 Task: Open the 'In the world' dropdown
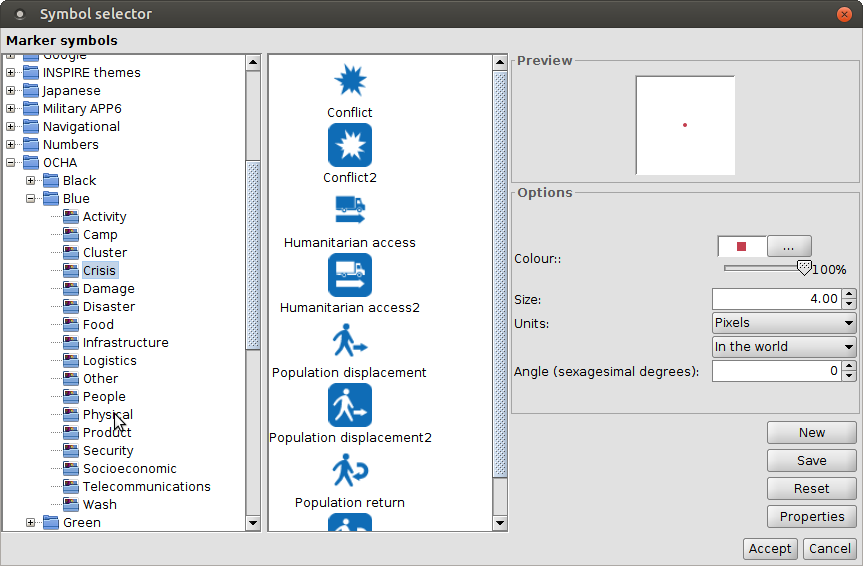[x=783, y=347]
